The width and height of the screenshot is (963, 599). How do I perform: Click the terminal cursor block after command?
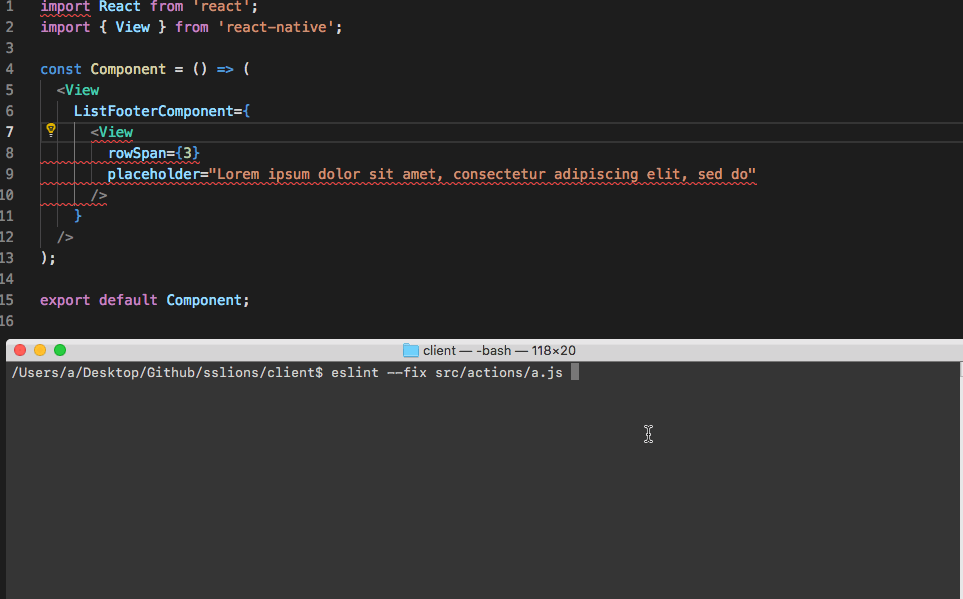point(575,372)
